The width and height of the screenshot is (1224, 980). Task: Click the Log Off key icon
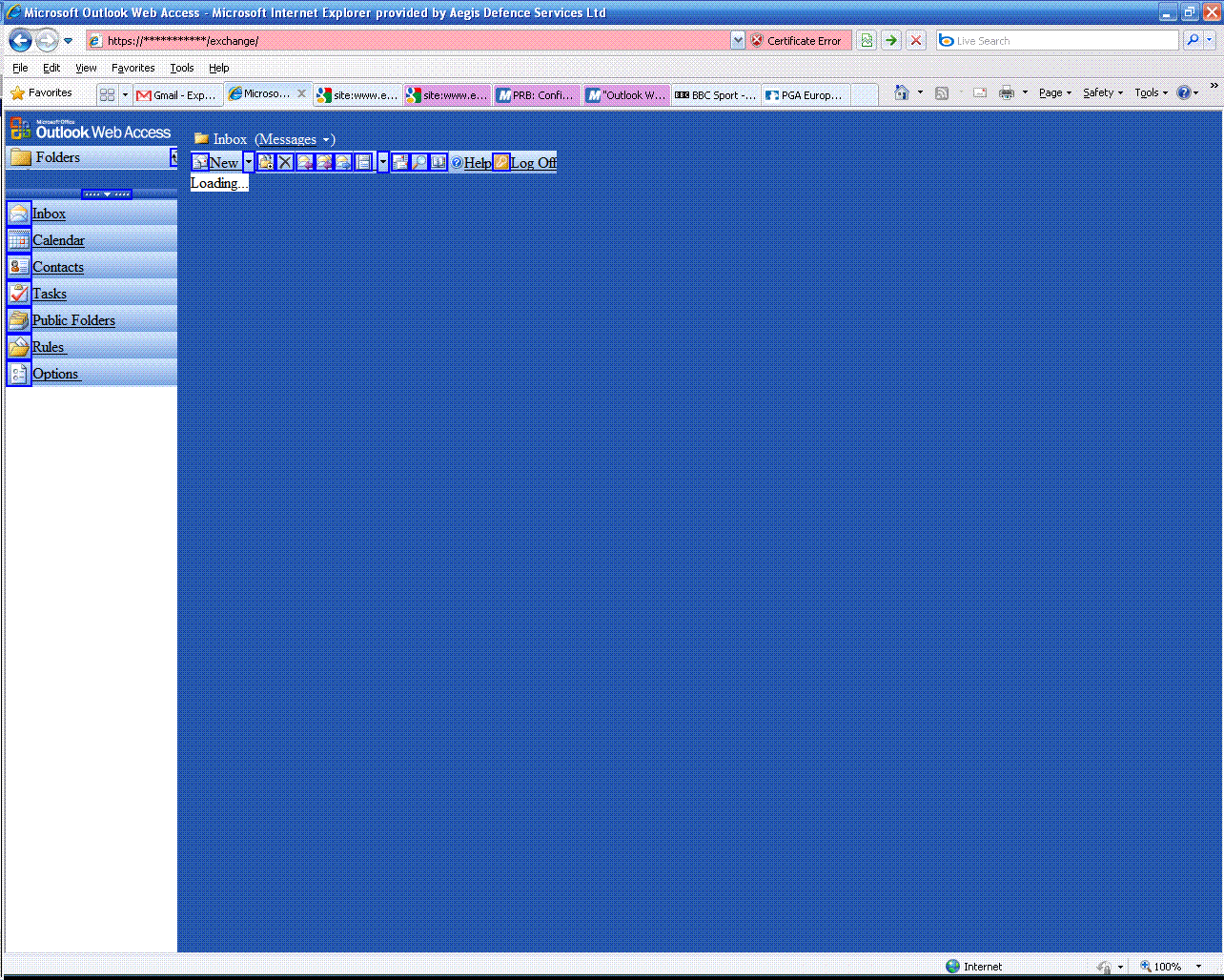pos(501,162)
